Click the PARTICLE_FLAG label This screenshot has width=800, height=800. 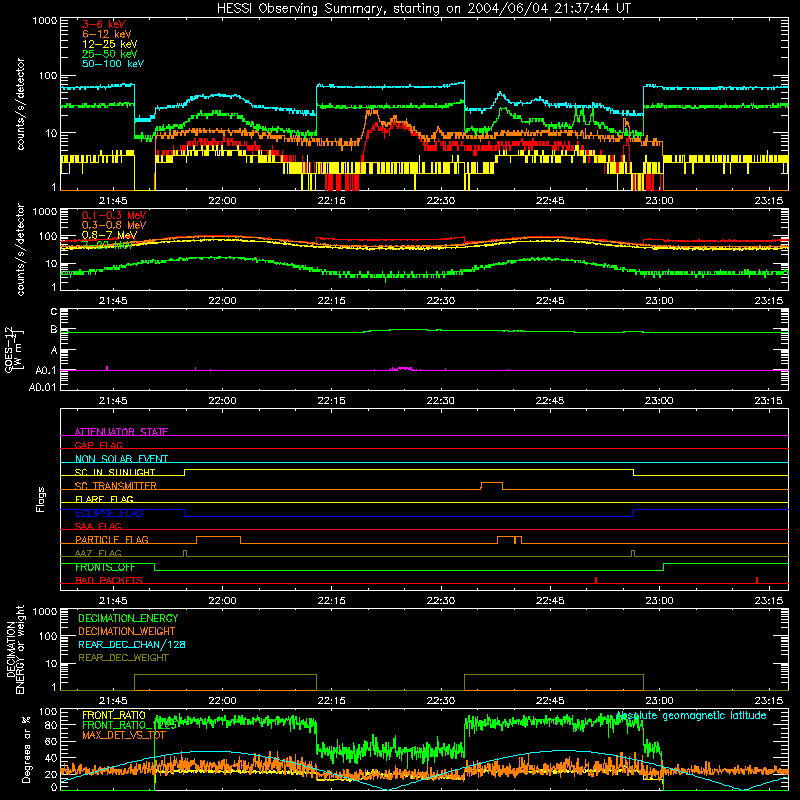click(x=112, y=540)
